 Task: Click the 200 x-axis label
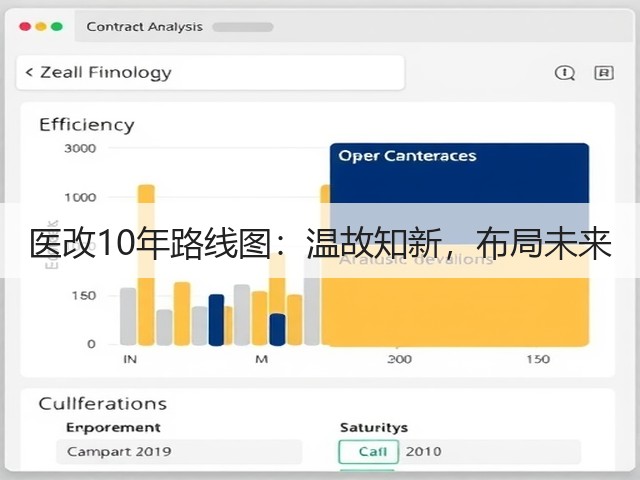point(399,359)
